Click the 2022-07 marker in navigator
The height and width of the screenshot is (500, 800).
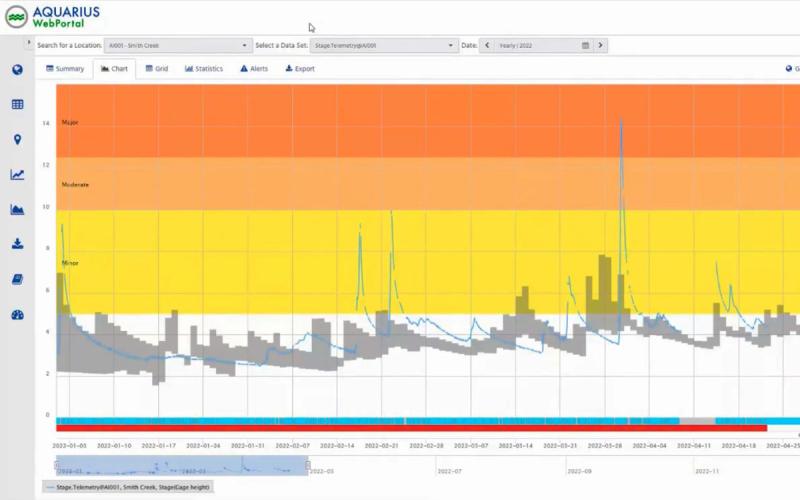(x=449, y=471)
